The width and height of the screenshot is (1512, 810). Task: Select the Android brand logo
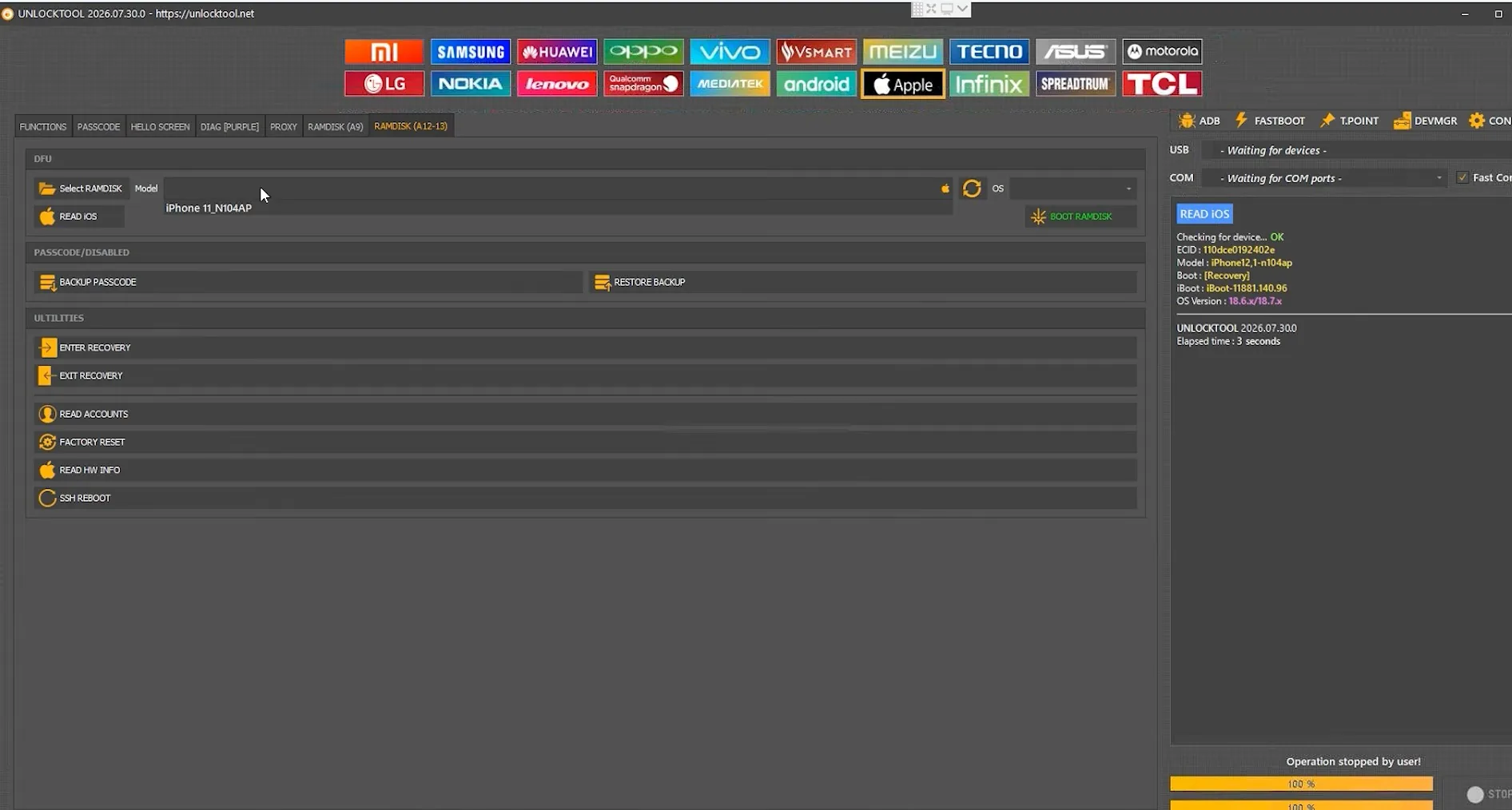click(x=816, y=84)
